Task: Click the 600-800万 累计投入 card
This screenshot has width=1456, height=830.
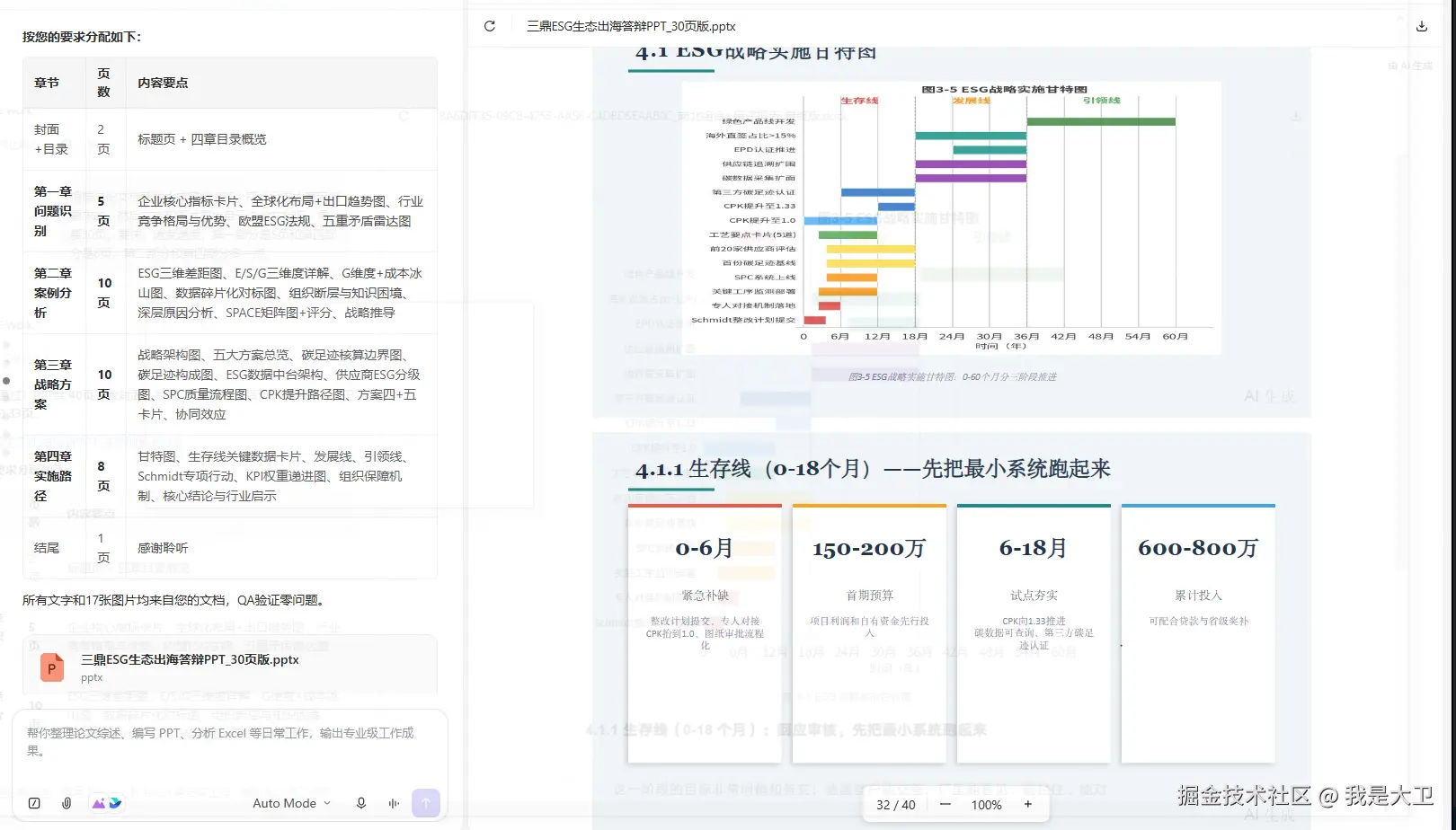Action: click(1198, 633)
